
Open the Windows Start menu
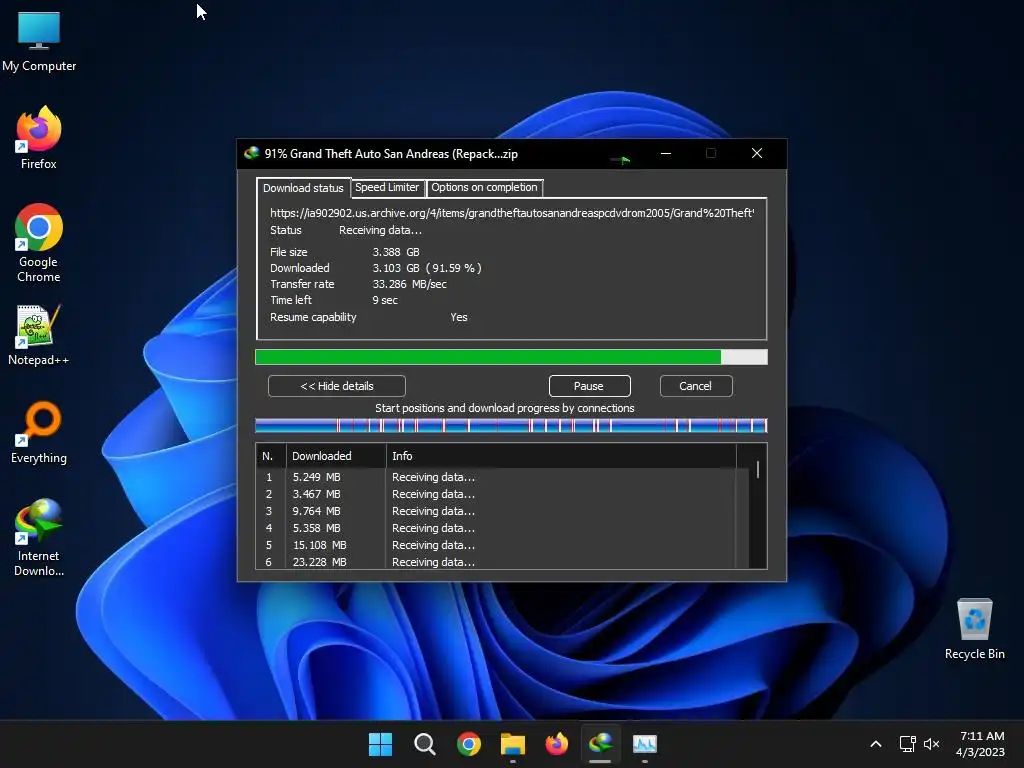pyautogui.click(x=380, y=744)
